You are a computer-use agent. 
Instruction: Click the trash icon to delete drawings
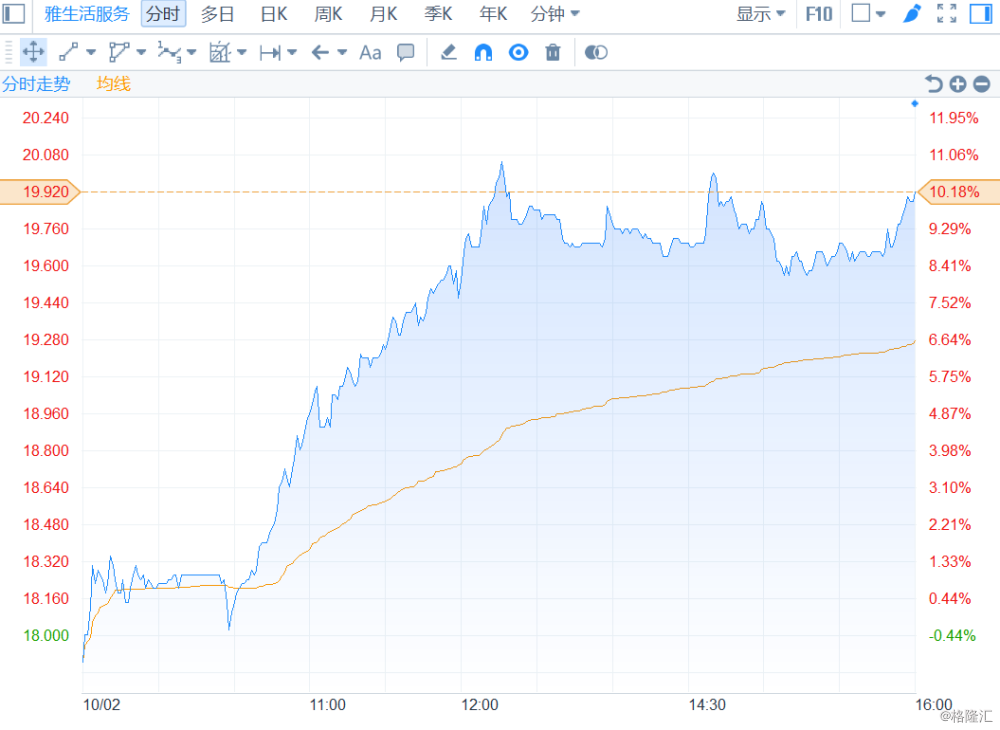(x=553, y=52)
